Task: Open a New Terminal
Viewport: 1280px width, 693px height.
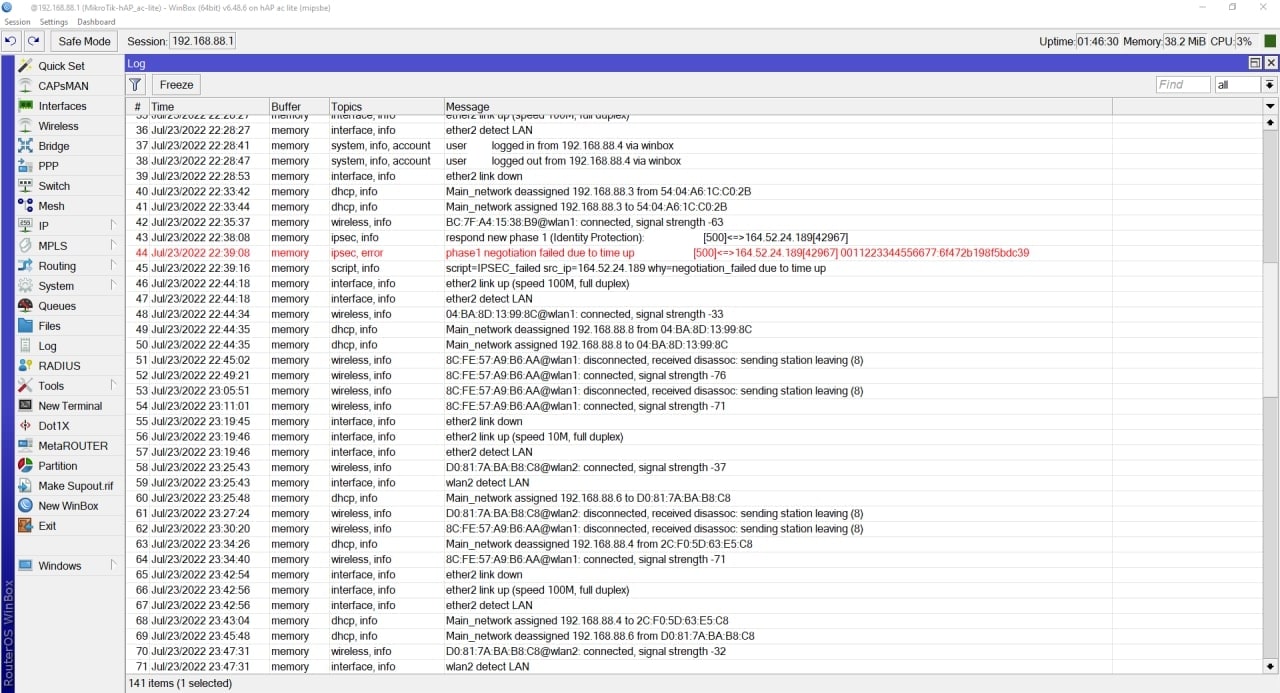Action: 70,406
